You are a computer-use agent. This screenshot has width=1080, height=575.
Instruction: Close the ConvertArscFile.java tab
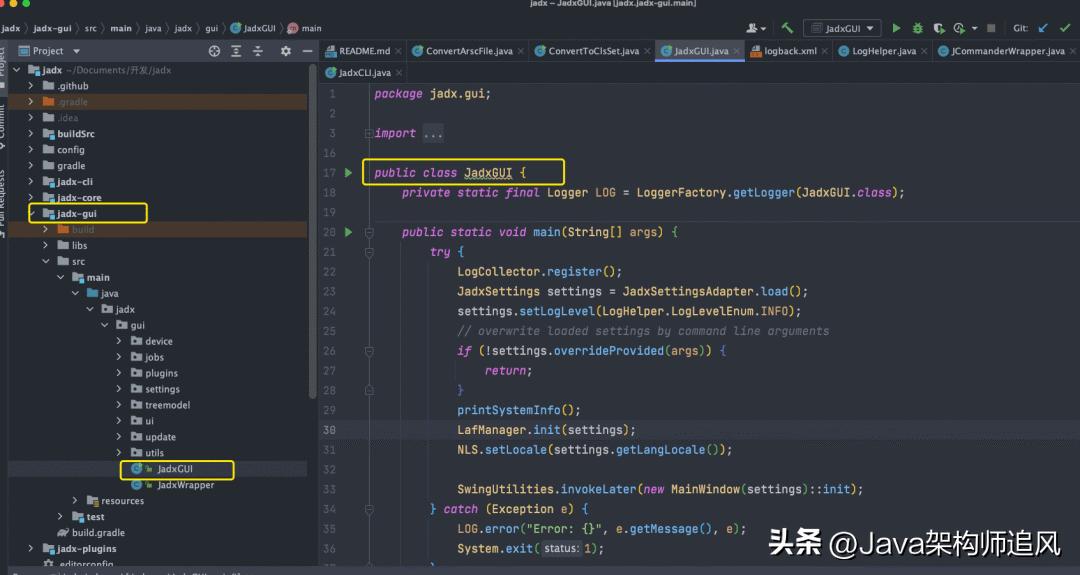tap(521, 51)
